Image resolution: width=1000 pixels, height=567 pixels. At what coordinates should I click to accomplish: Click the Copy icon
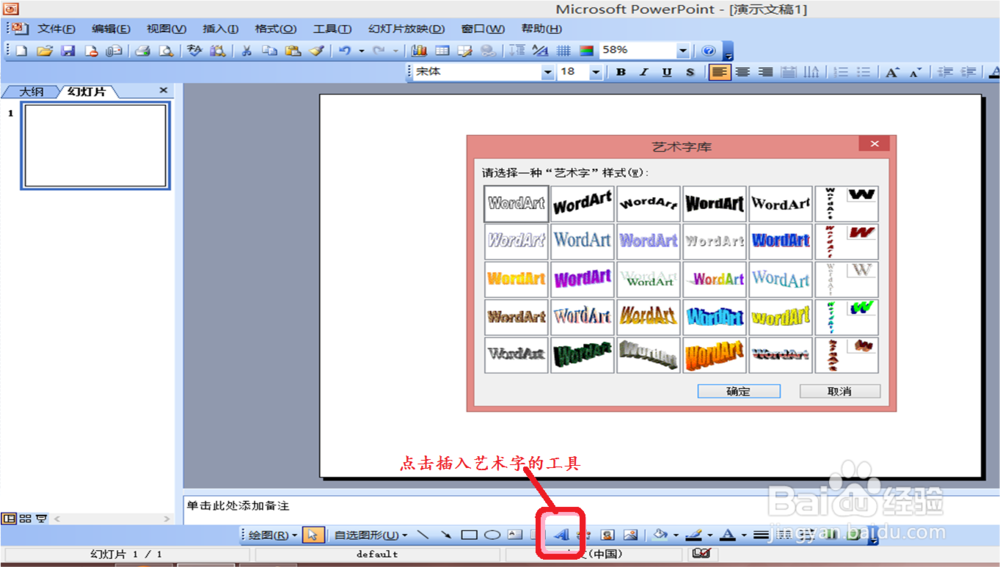(270, 50)
